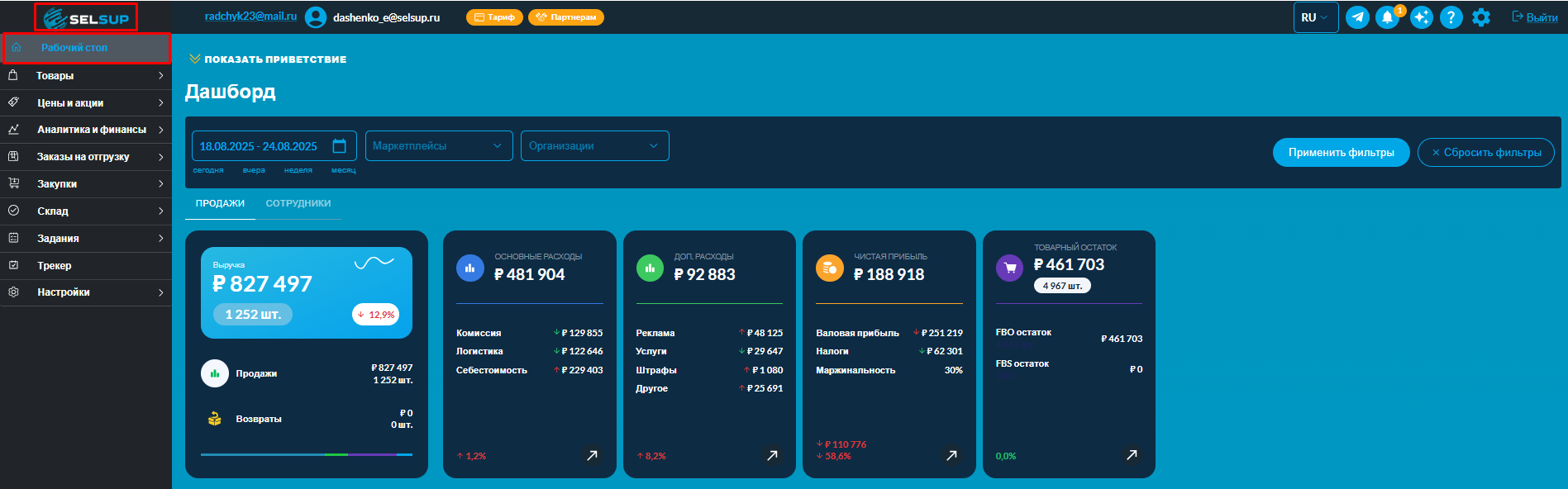This screenshot has width=1568, height=489.
Task: Click Применить фильтры button
Action: tap(1341, 153)
